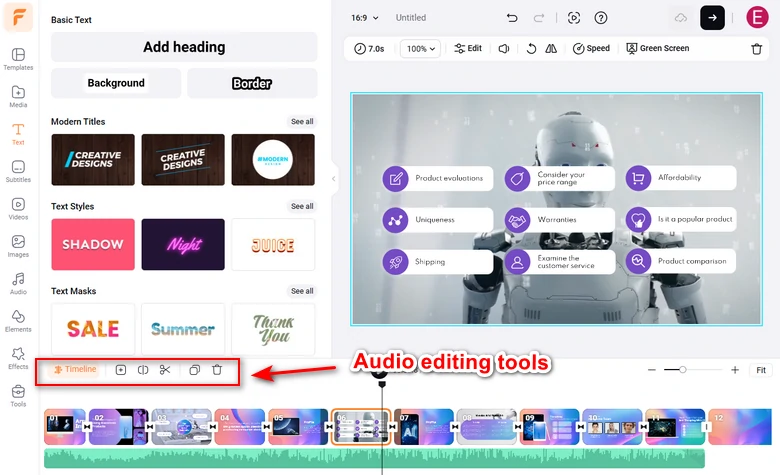The height and width of the screenshot is (475, 780).
Task: Add Border text style
Action: [252, 83]
